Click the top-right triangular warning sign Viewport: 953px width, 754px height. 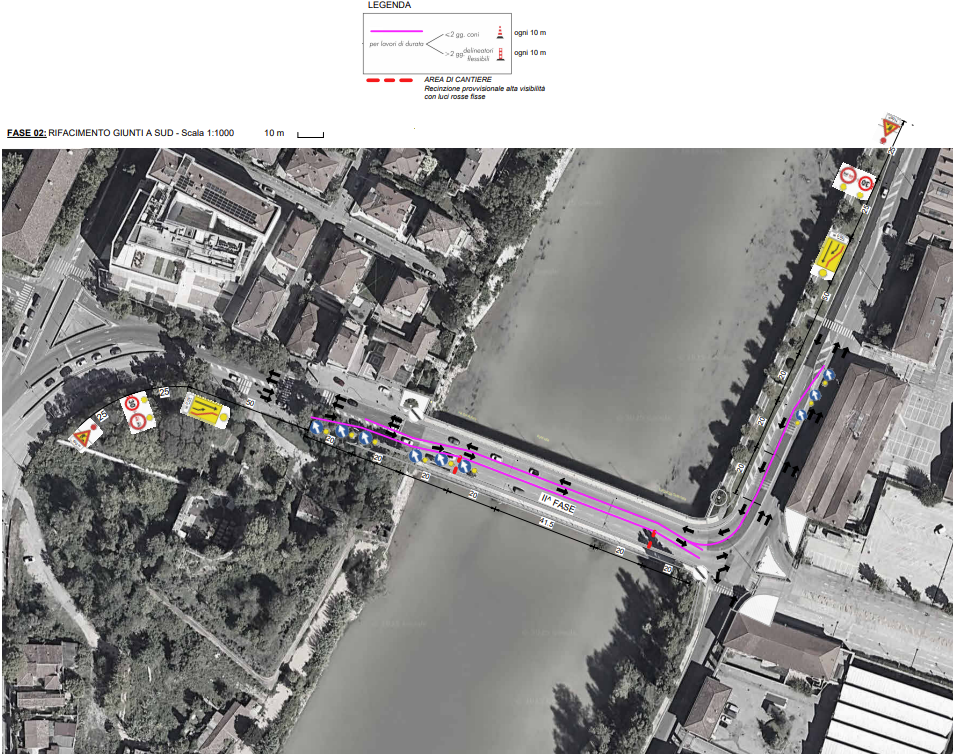pyautogui.click(x=890, y=129)
